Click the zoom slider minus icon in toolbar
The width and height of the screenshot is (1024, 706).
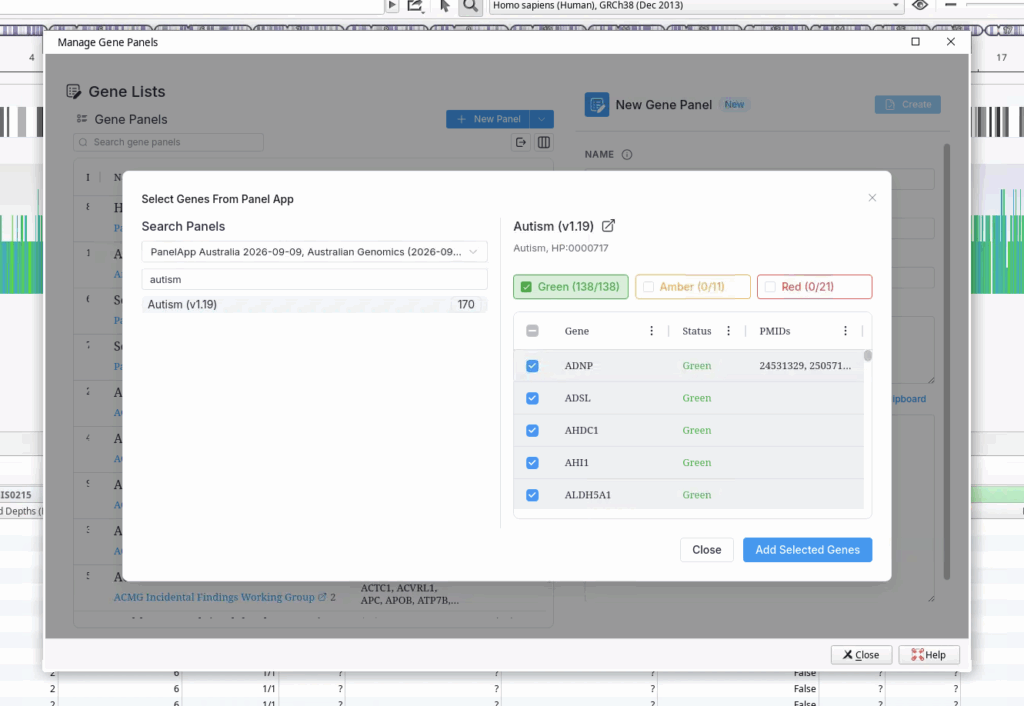pos(950,5)
